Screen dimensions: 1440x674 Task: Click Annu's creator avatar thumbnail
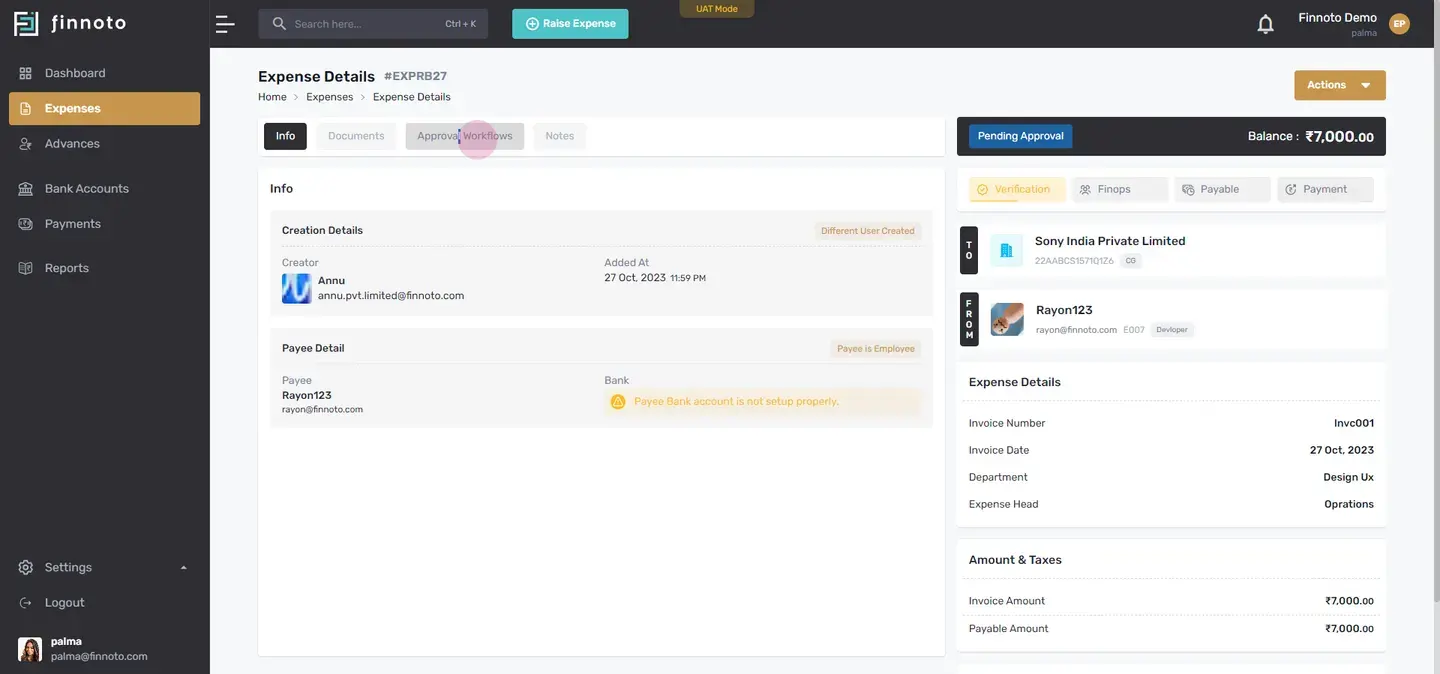(297, 289)
